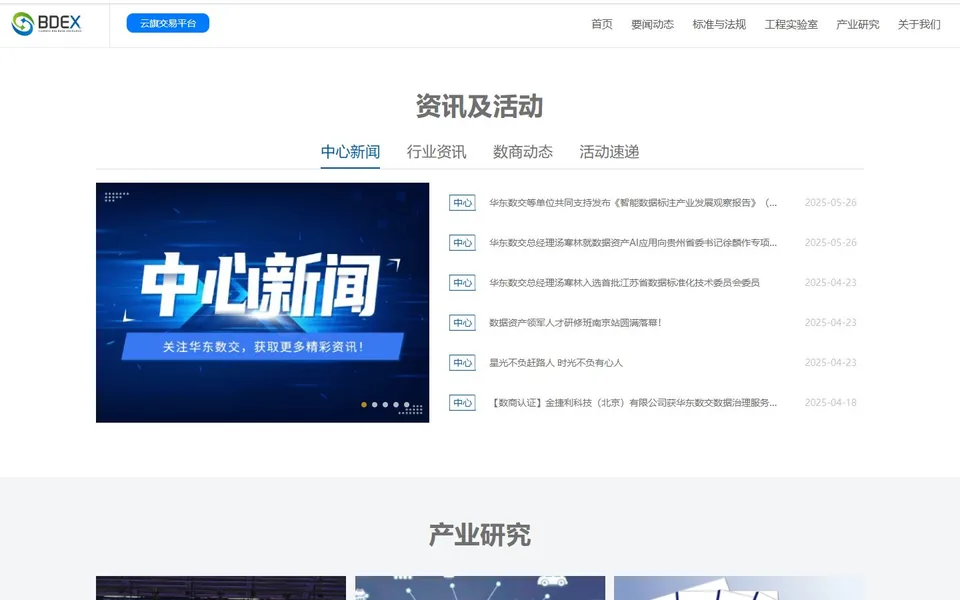Go to 首页 in the navigation

point(601,24)
